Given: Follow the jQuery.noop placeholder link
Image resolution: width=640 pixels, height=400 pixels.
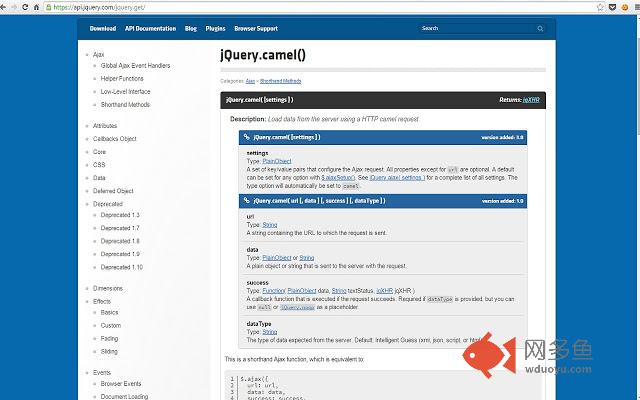Looking at the screenshot, I should [x=298, y=307].
